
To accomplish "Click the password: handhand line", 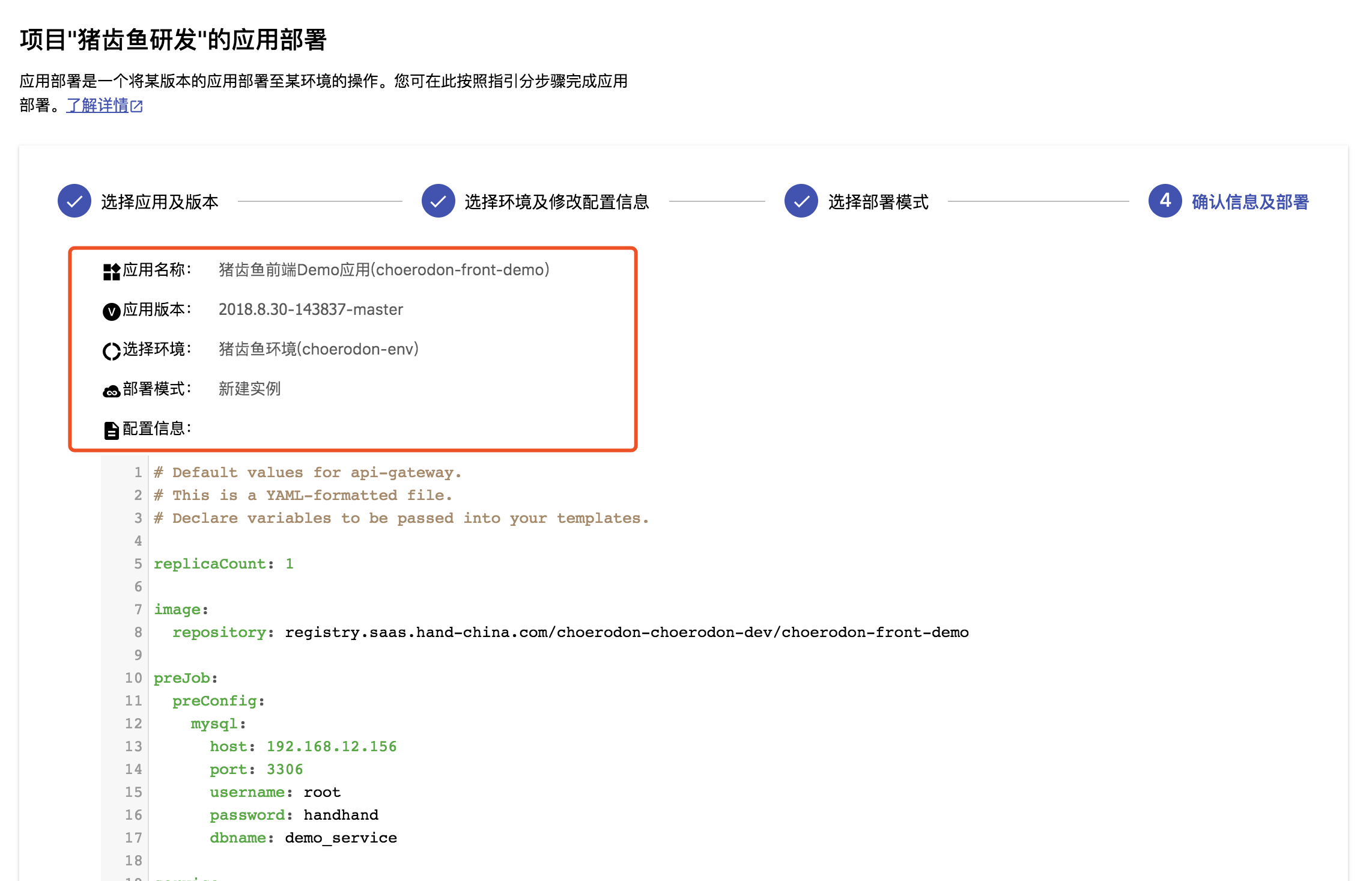I will tap(294, 815).
